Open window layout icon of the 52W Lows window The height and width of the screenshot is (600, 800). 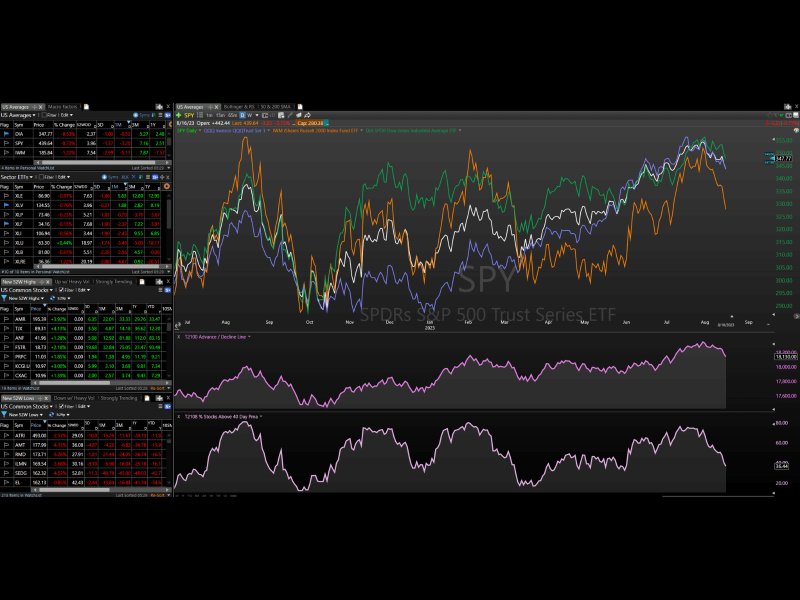click(159, 398)
